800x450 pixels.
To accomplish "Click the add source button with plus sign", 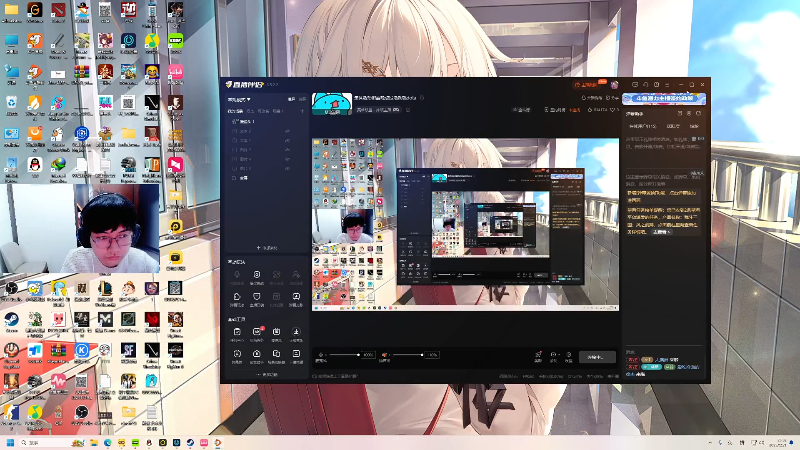I will coord(267,248).
